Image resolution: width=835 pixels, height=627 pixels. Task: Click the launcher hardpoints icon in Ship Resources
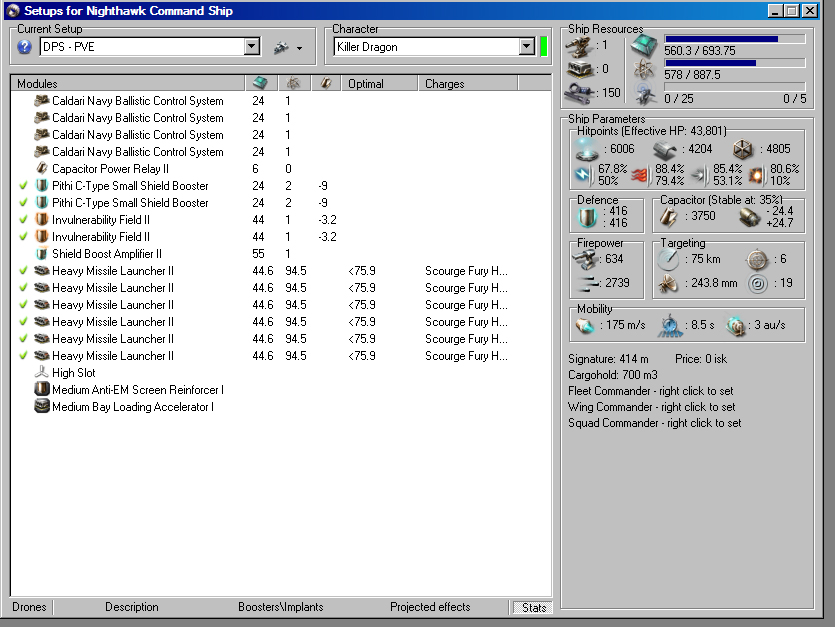(x=579, y=69)
